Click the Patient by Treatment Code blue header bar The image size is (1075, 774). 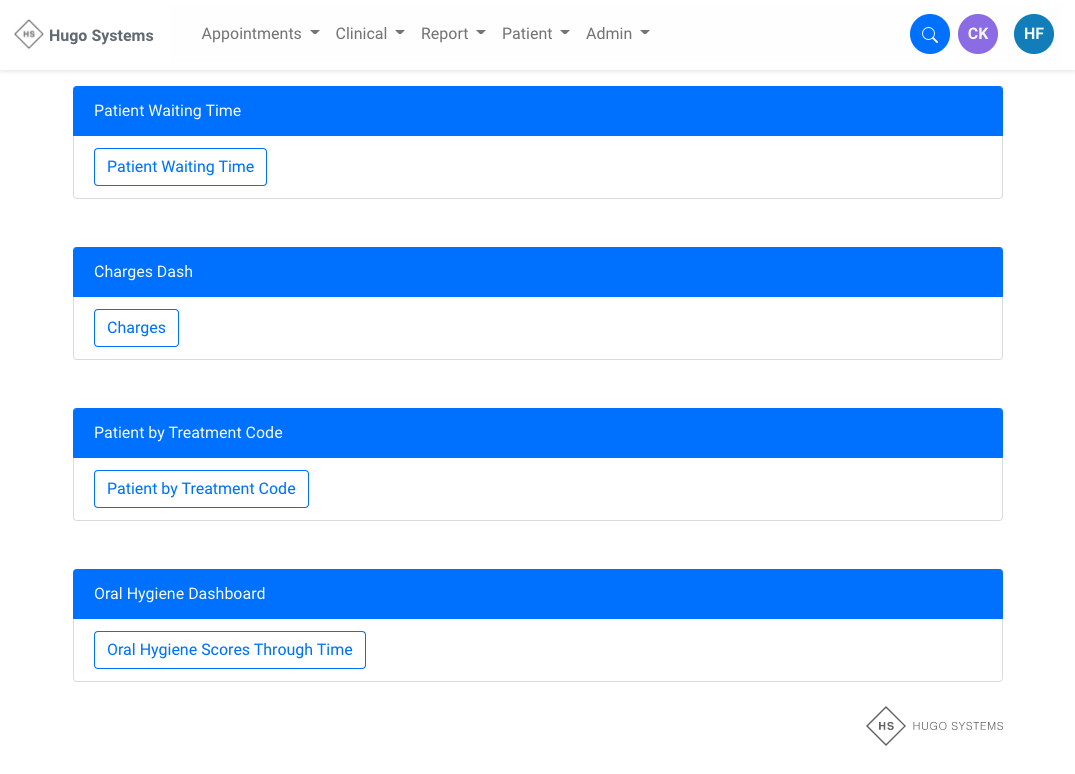[537, 433]
